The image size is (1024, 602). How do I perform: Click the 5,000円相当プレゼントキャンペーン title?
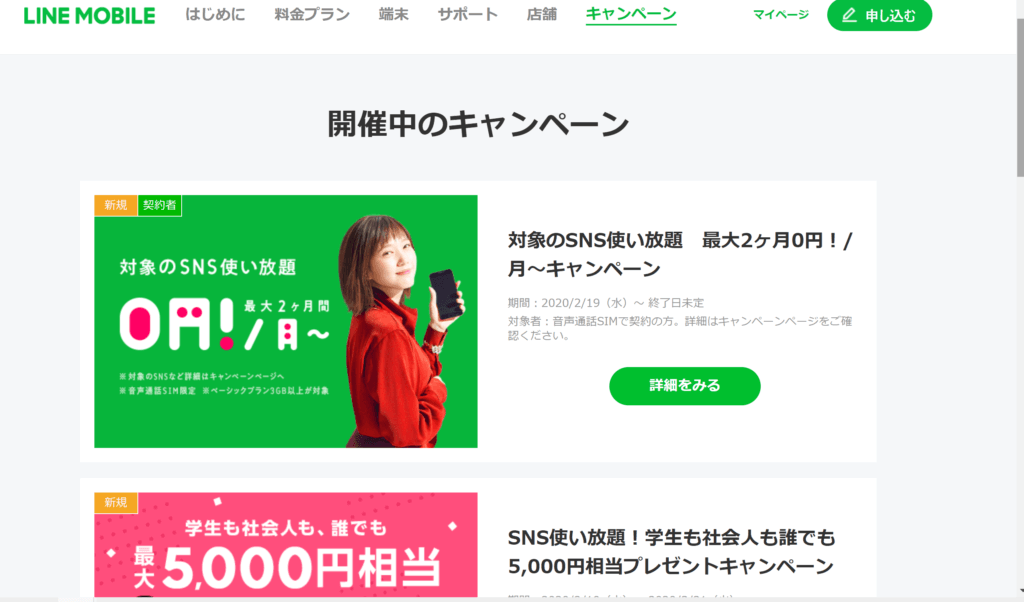click(671, 552)
